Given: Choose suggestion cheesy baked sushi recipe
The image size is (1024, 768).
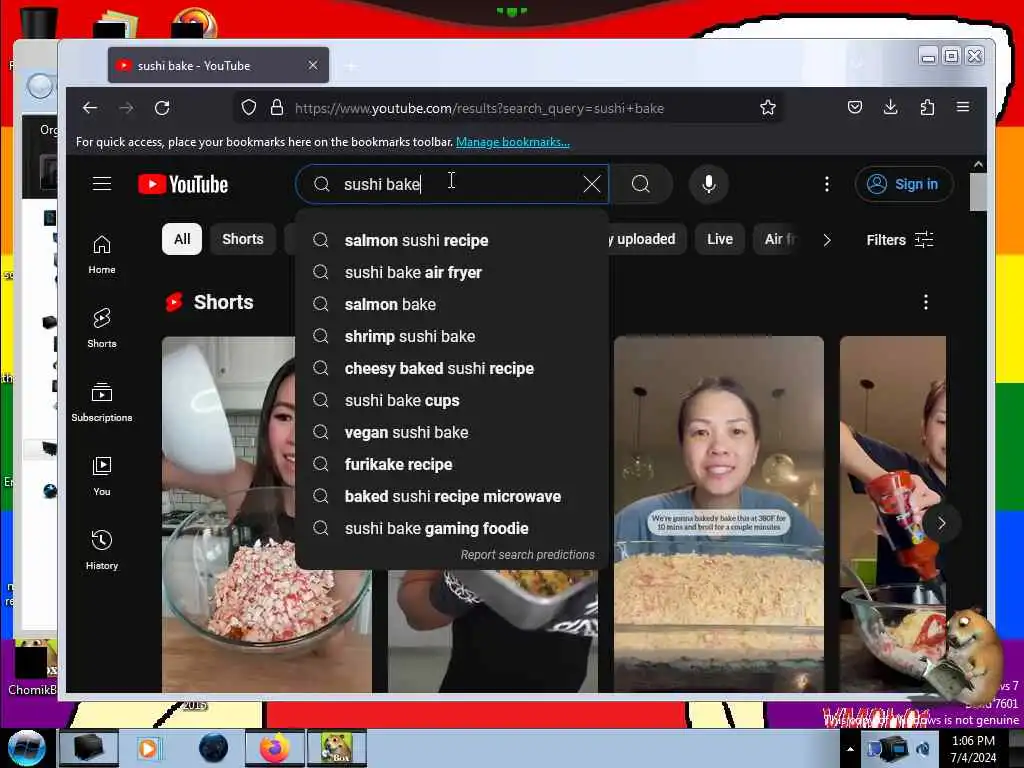Looking at the screenshot, I should [452, 368].
